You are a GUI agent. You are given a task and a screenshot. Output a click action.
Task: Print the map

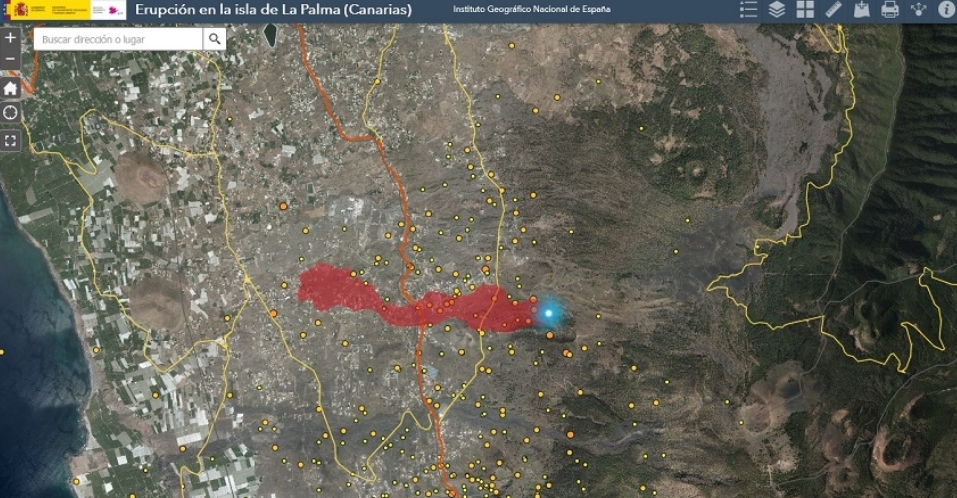(x=890, y=9)
